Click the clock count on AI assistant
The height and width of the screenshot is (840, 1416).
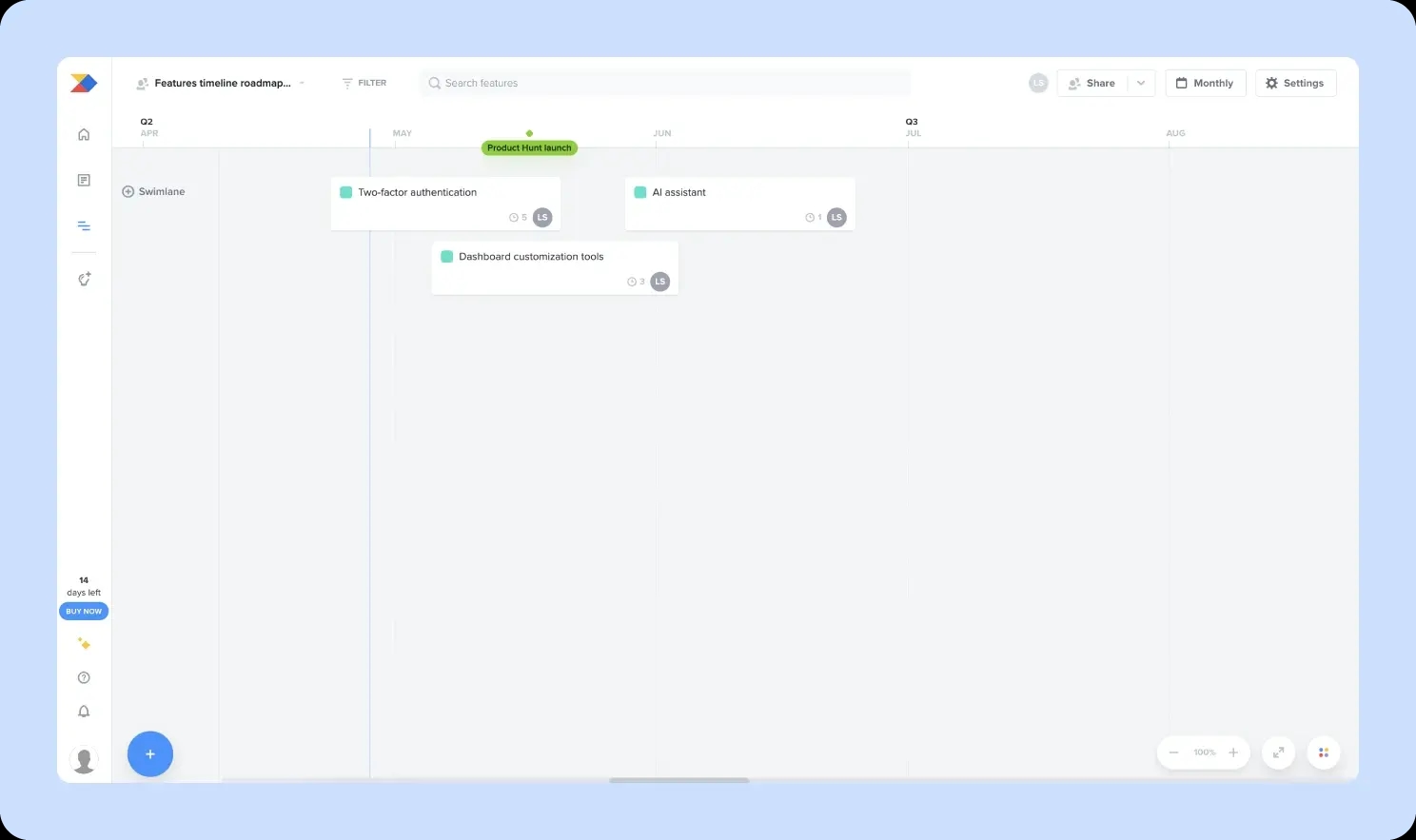814,217
